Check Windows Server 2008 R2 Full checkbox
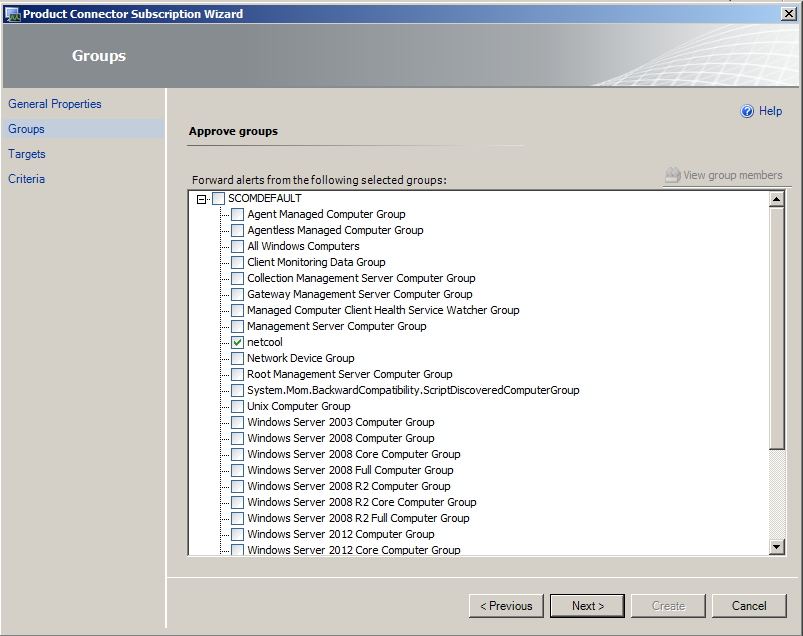Screen dimensions: 803x636 237,518
